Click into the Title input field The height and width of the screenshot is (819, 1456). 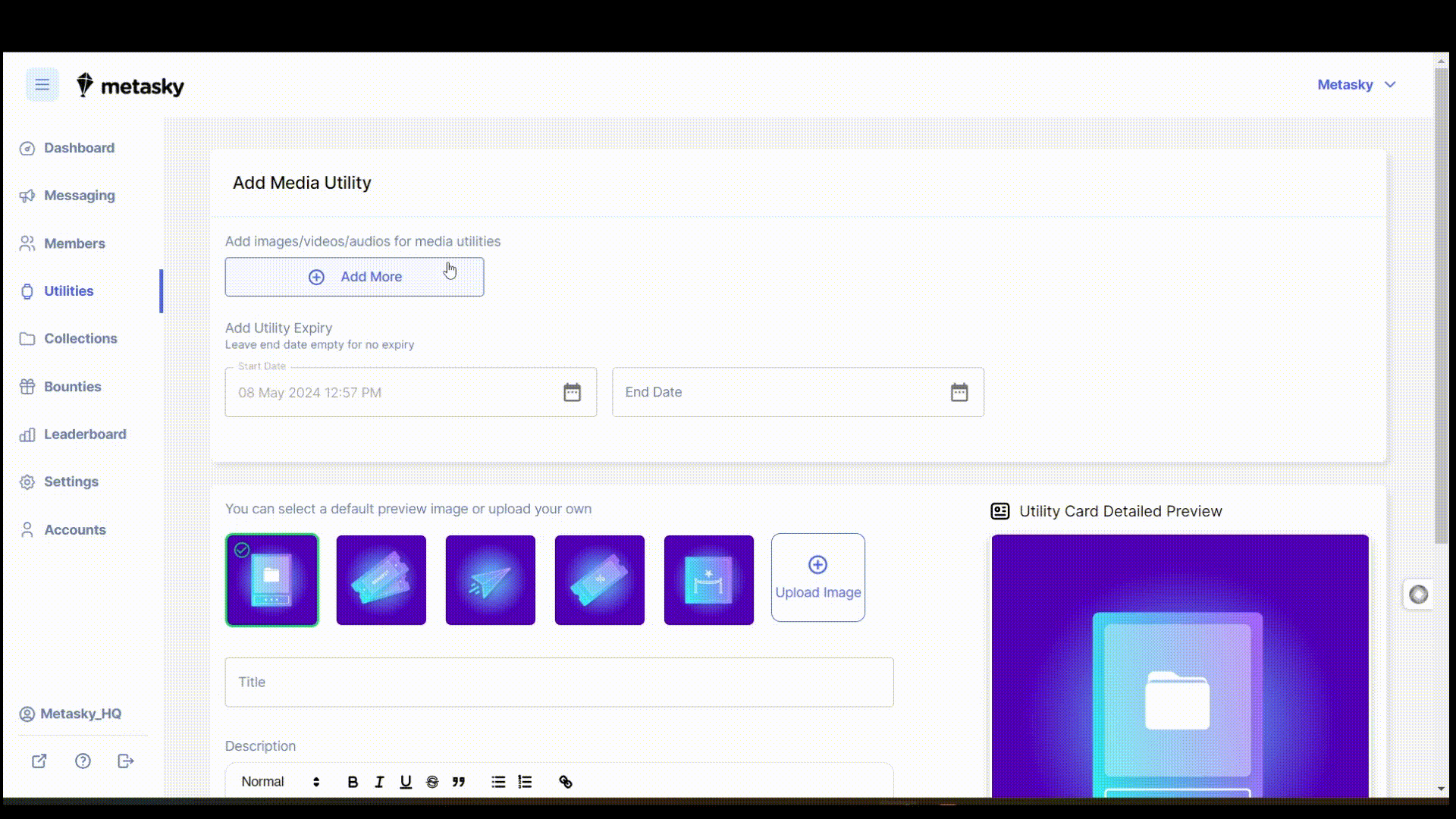(x=559, y=682)
